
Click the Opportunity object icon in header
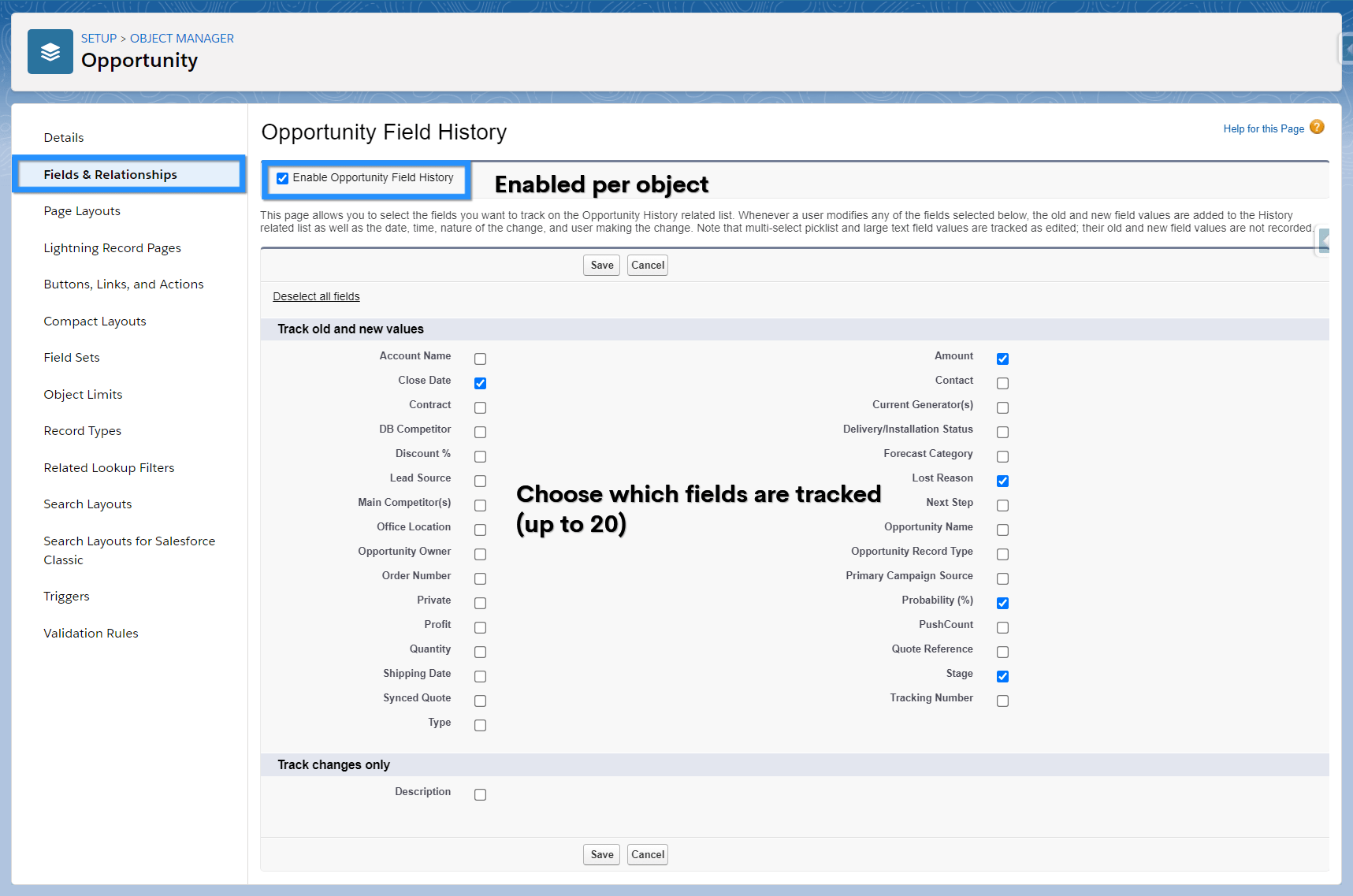point(50,51)
